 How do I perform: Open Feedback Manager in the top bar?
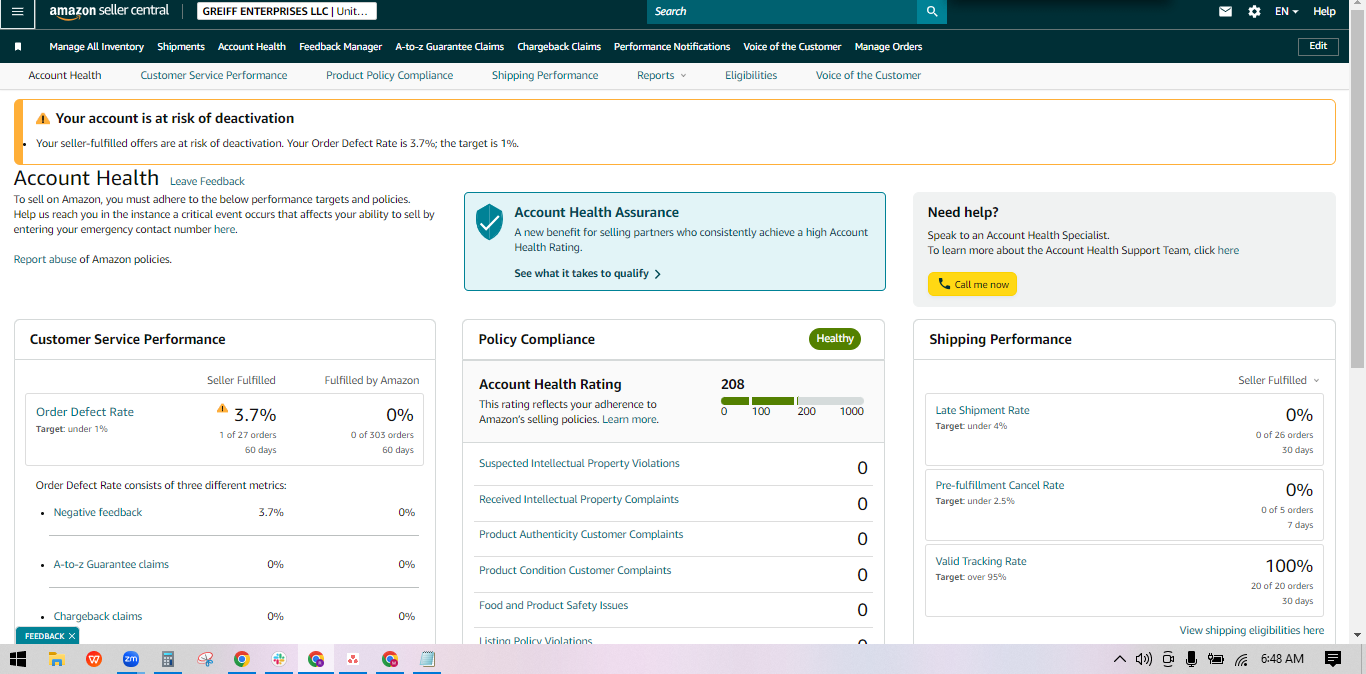[341, 47]
